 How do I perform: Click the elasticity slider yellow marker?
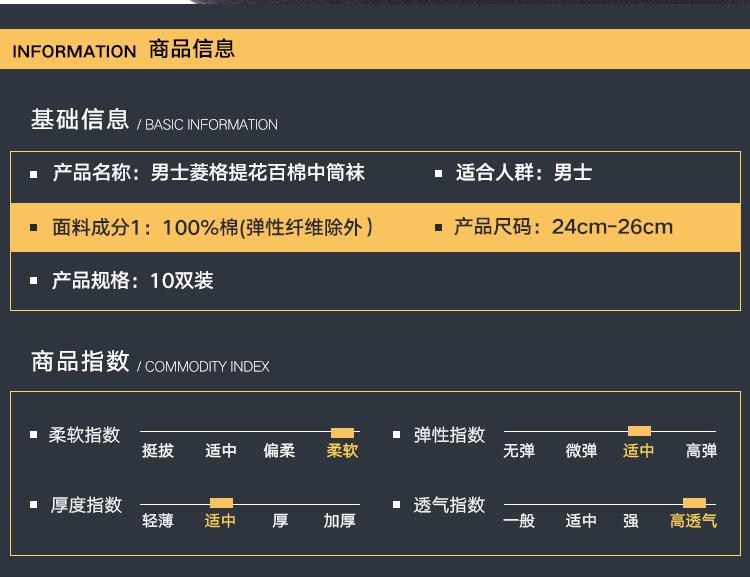pos(639,431)
